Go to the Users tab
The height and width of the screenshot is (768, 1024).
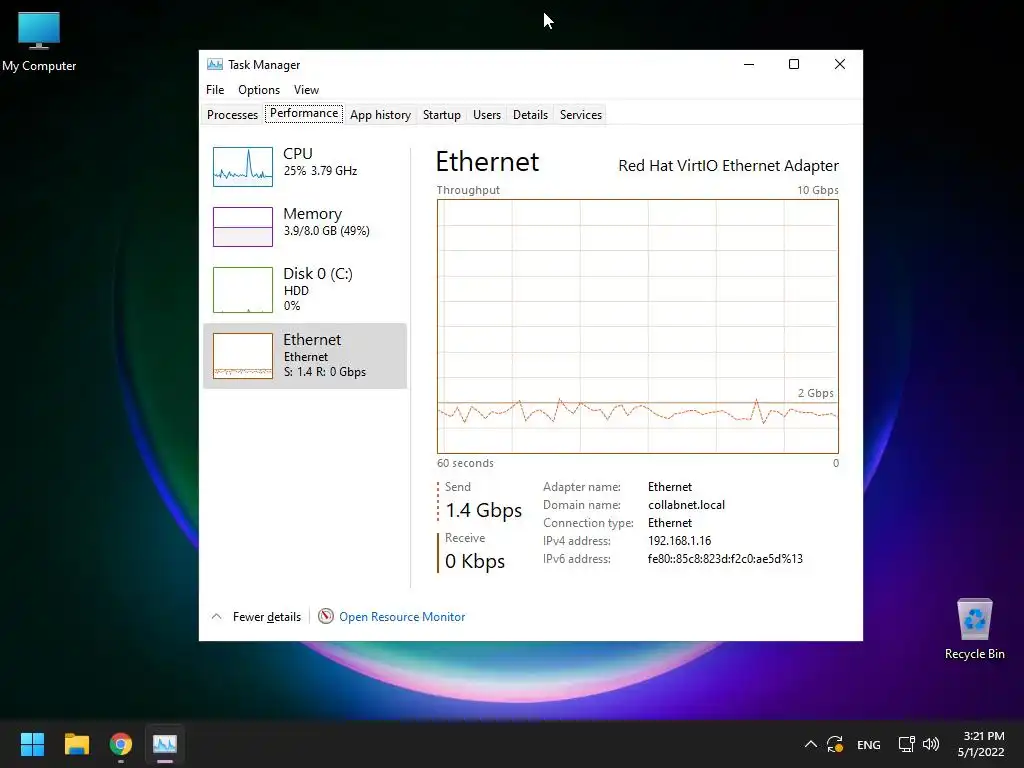point(487,115)
